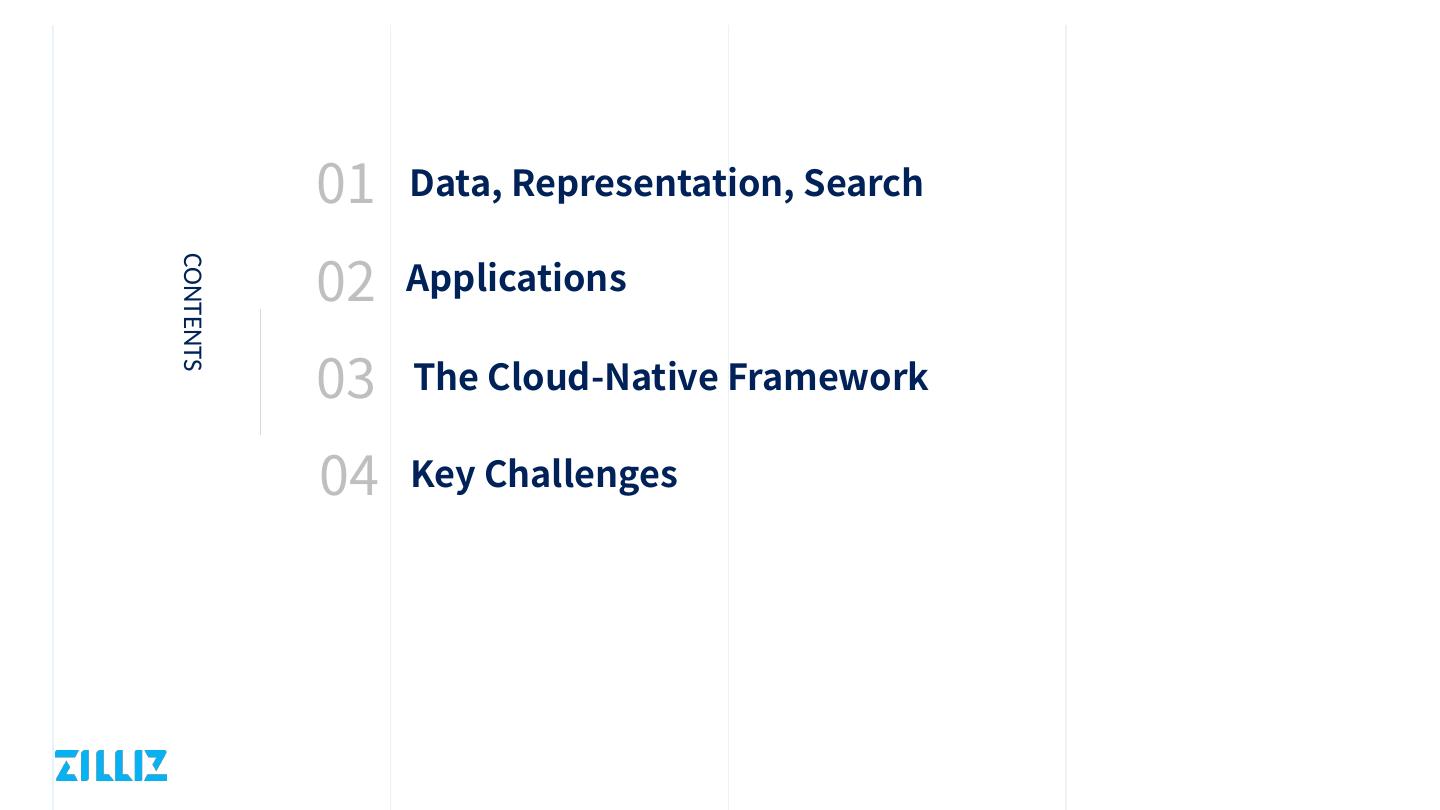
Task: Click the word "Data" in the first heading
Action: [452, 182]
